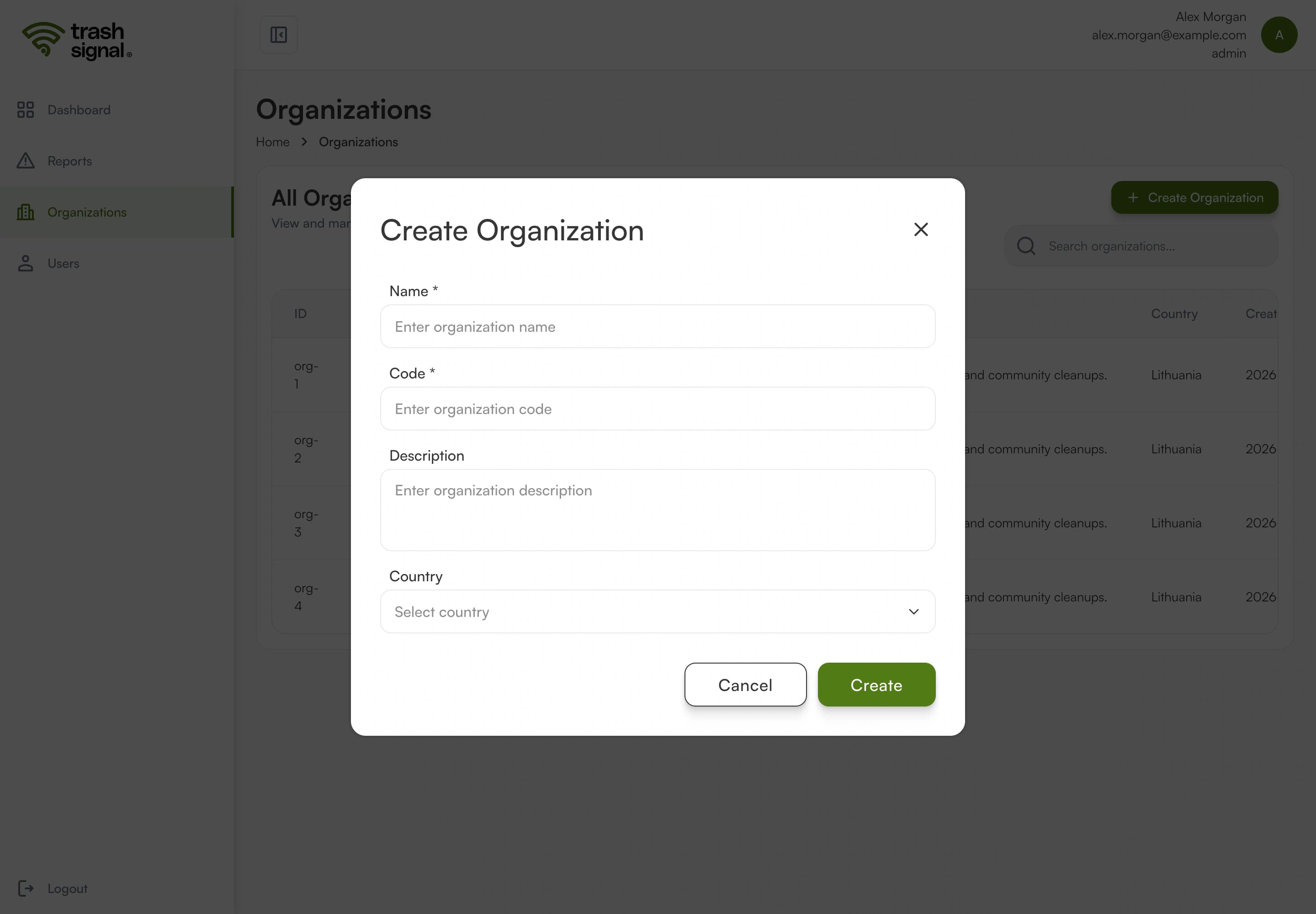Focus the organization code field
This screenshot has height=914, width=1316.
click(x=658, y=409)
